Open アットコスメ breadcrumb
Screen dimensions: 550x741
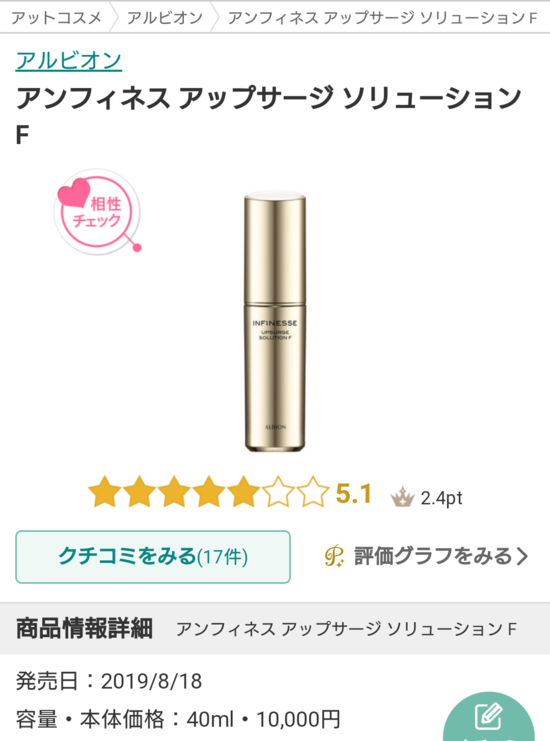[x=56, y=18]
